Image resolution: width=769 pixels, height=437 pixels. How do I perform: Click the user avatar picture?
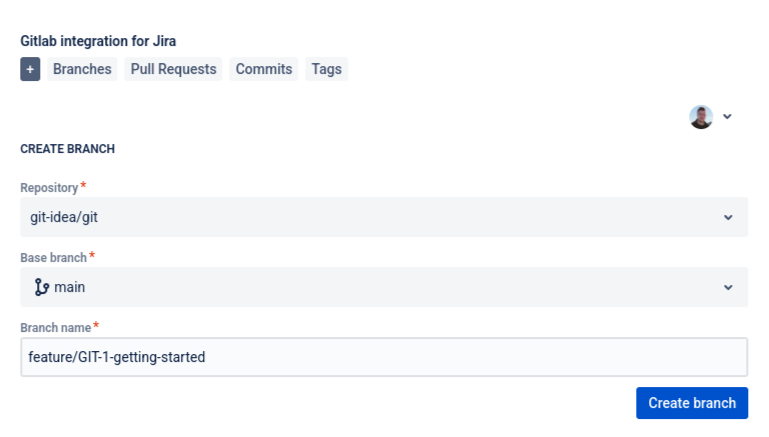click(x=701, y=116)
